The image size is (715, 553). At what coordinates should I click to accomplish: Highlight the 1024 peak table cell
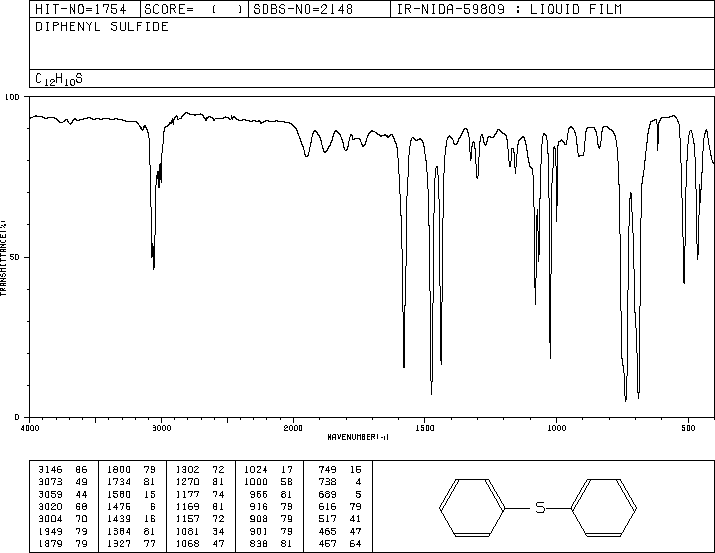pos(256,470)
